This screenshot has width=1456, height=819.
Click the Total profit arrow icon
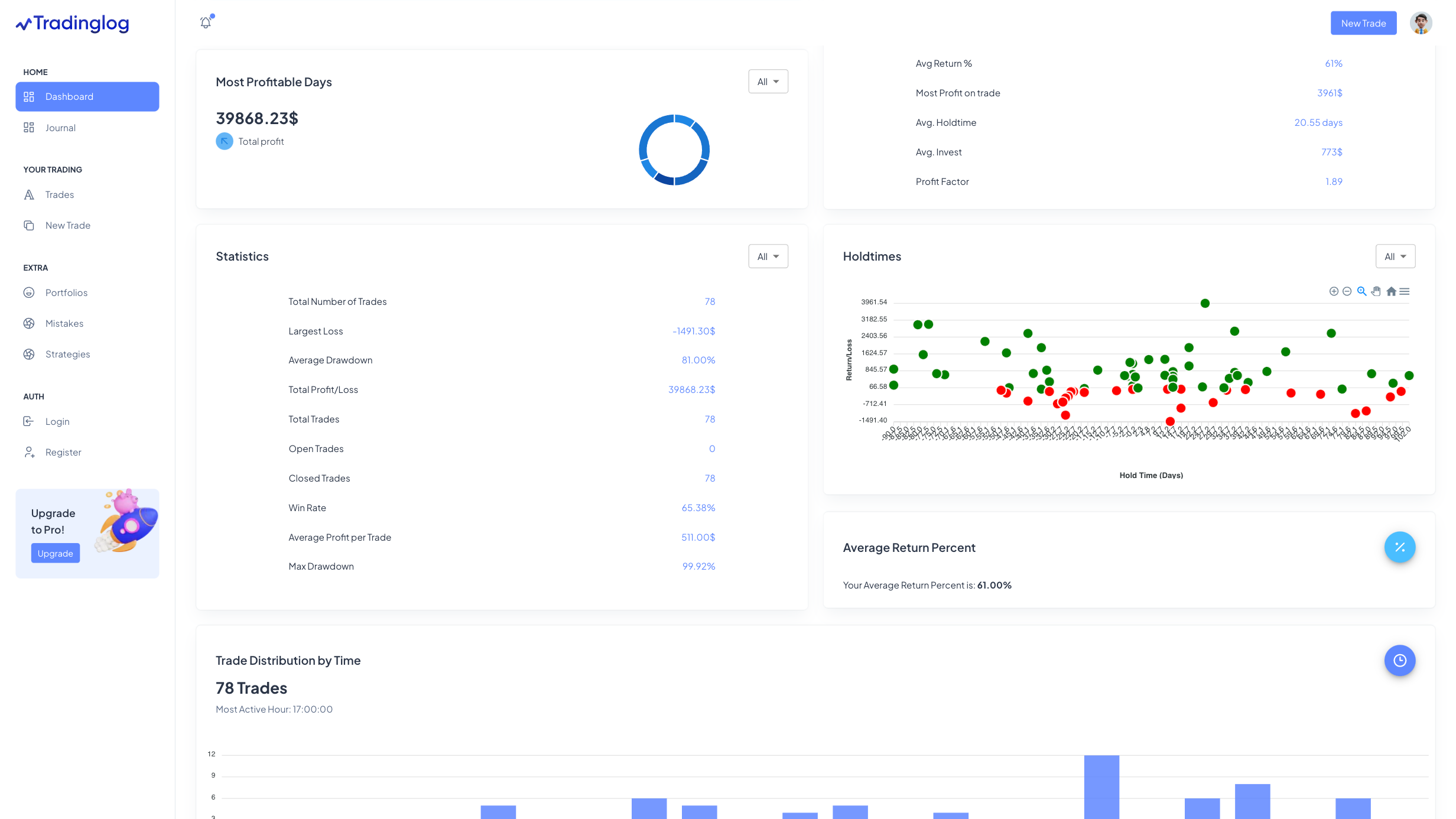[225, 141]
